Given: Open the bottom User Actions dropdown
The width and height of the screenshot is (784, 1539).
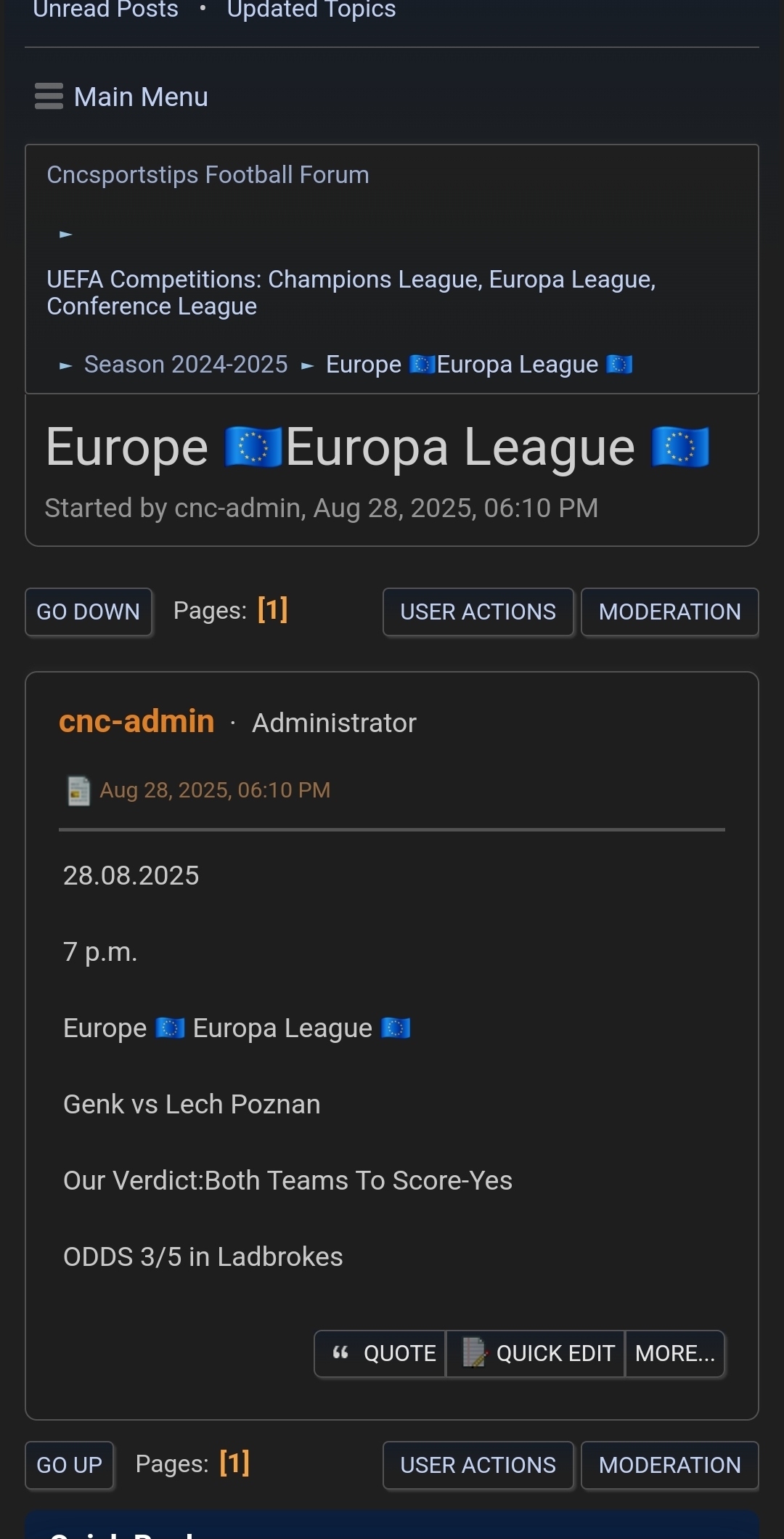Looking at the screenshot, I should [x=478, y=1466].
